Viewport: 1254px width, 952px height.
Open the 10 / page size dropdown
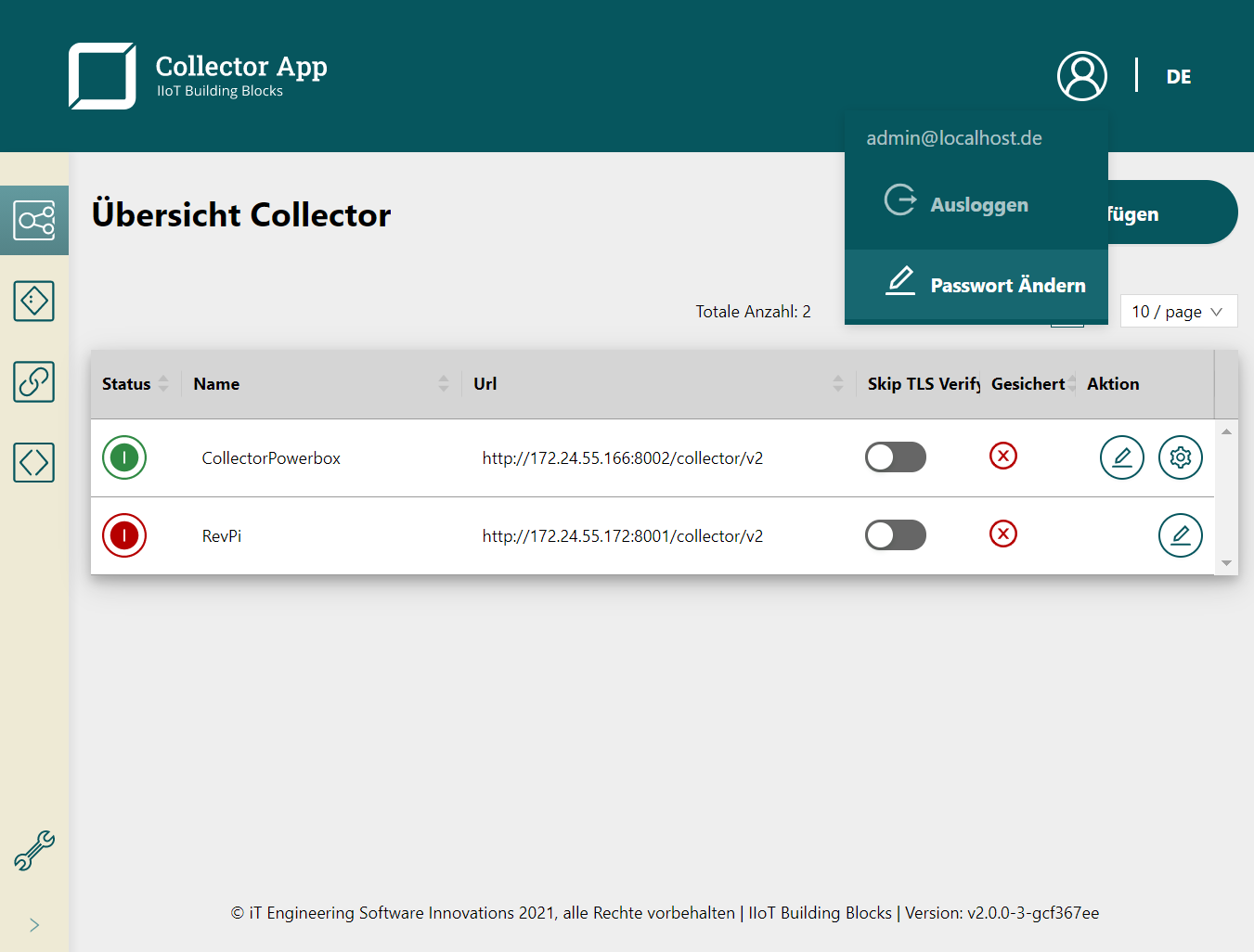pyautogui.click(x=1178, y=312)
